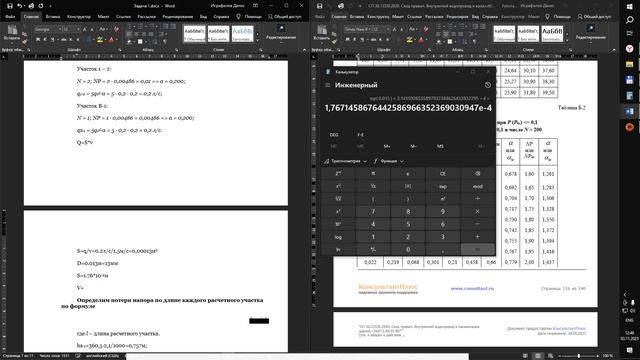The width and height of the screenshot is (640, 360).
Task: Click Общий доступ in left Word
Action: click(x=284, y=17)
